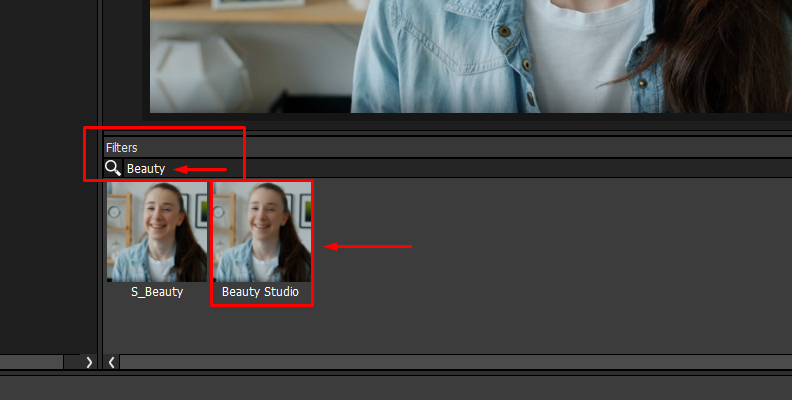Click the empty header bar right of Filters
Viewport: 792px width, 400px height.
coord(500,148)
